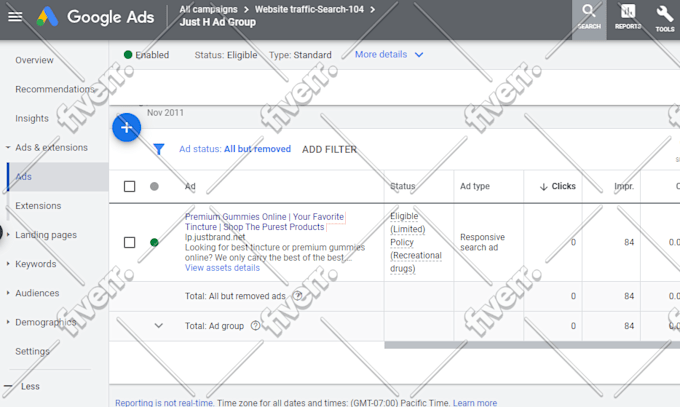Open the hamburger navigation menu

click(15, 16)
